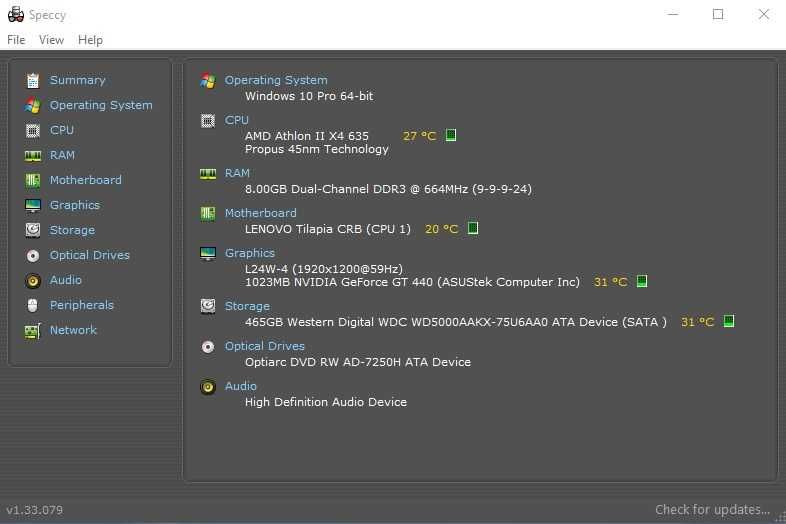Click the monitor icon beside Graphics heading in main panel
Screen dimensions: 786x524
tap(208, 254)
